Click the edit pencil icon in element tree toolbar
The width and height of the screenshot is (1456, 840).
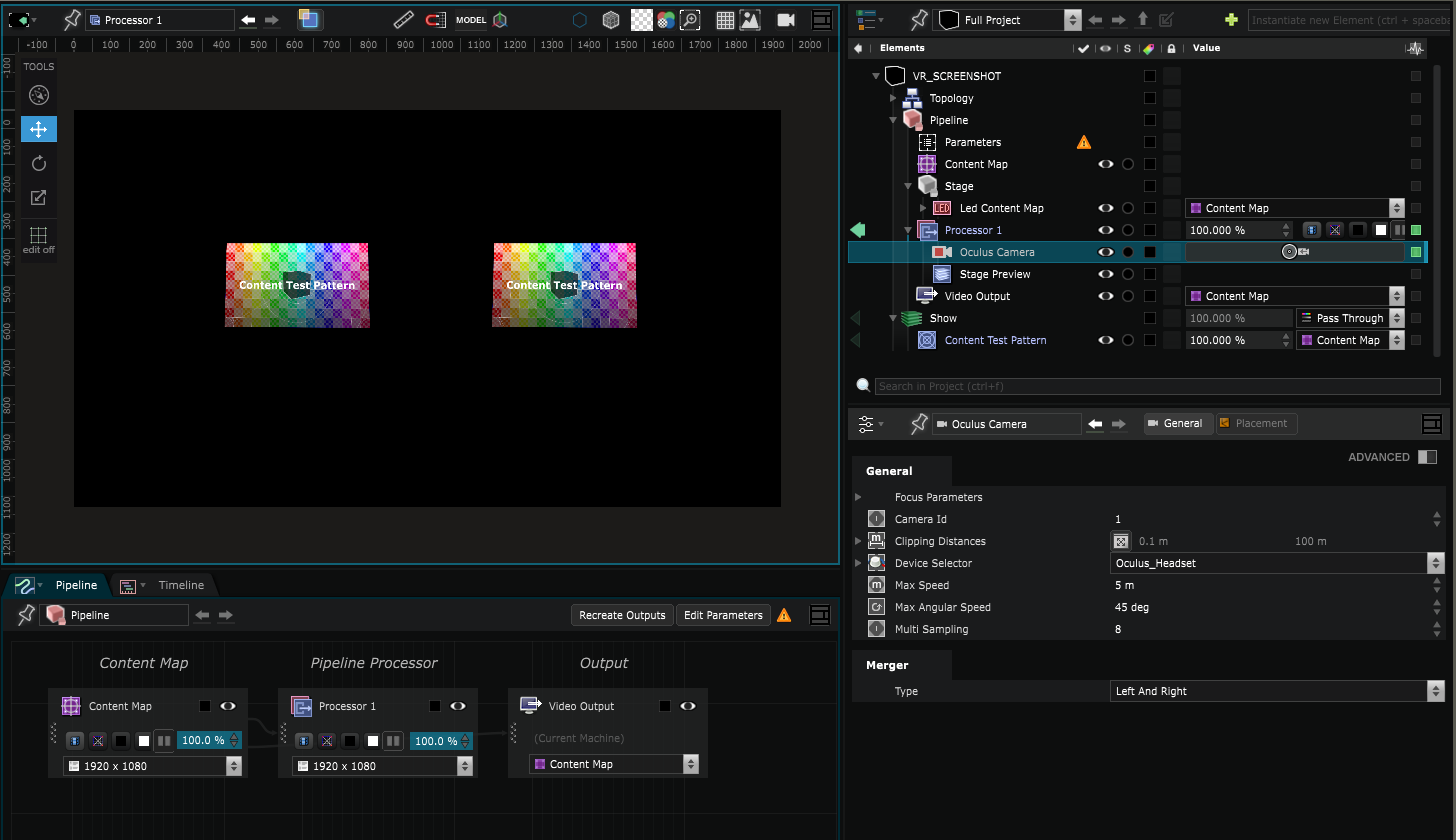coord(1166,20)
